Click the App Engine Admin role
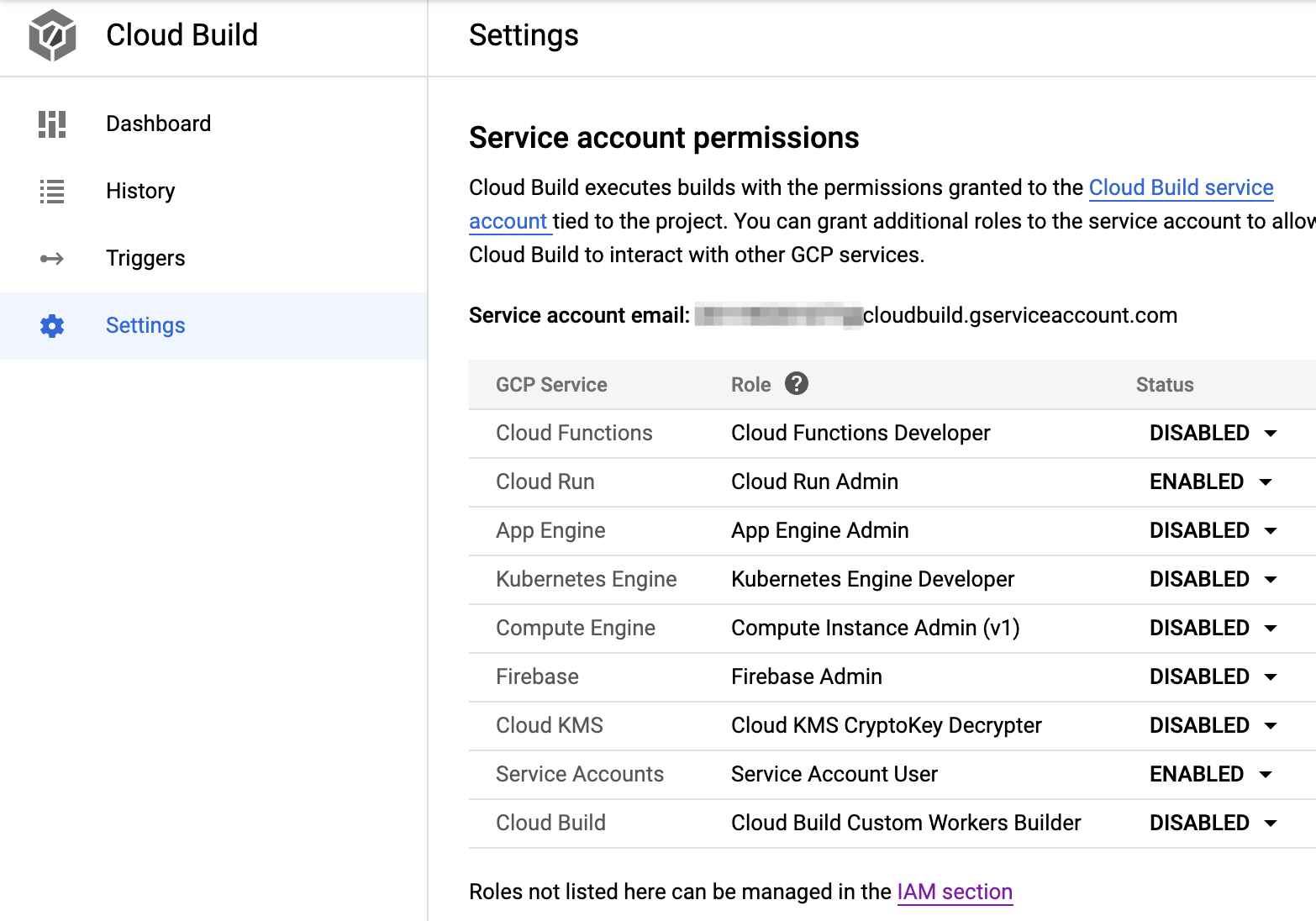1316x921 pixels. 820,530
